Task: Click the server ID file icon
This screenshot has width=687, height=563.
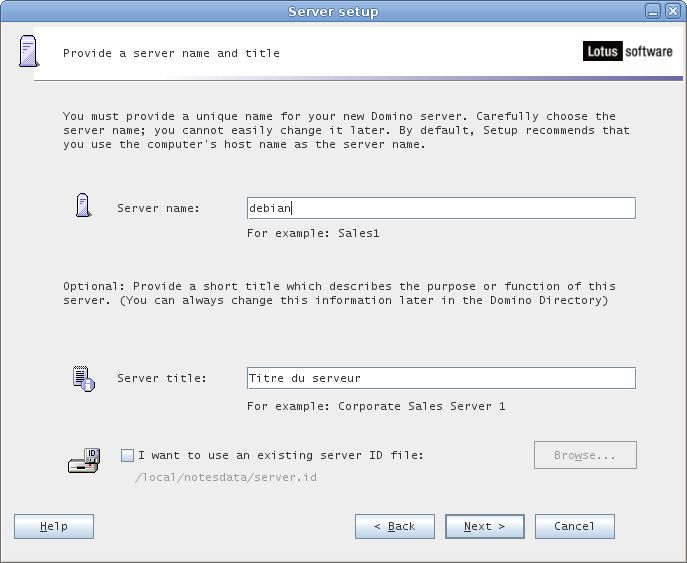Action: pyautogui.click(x=84, y=460)
